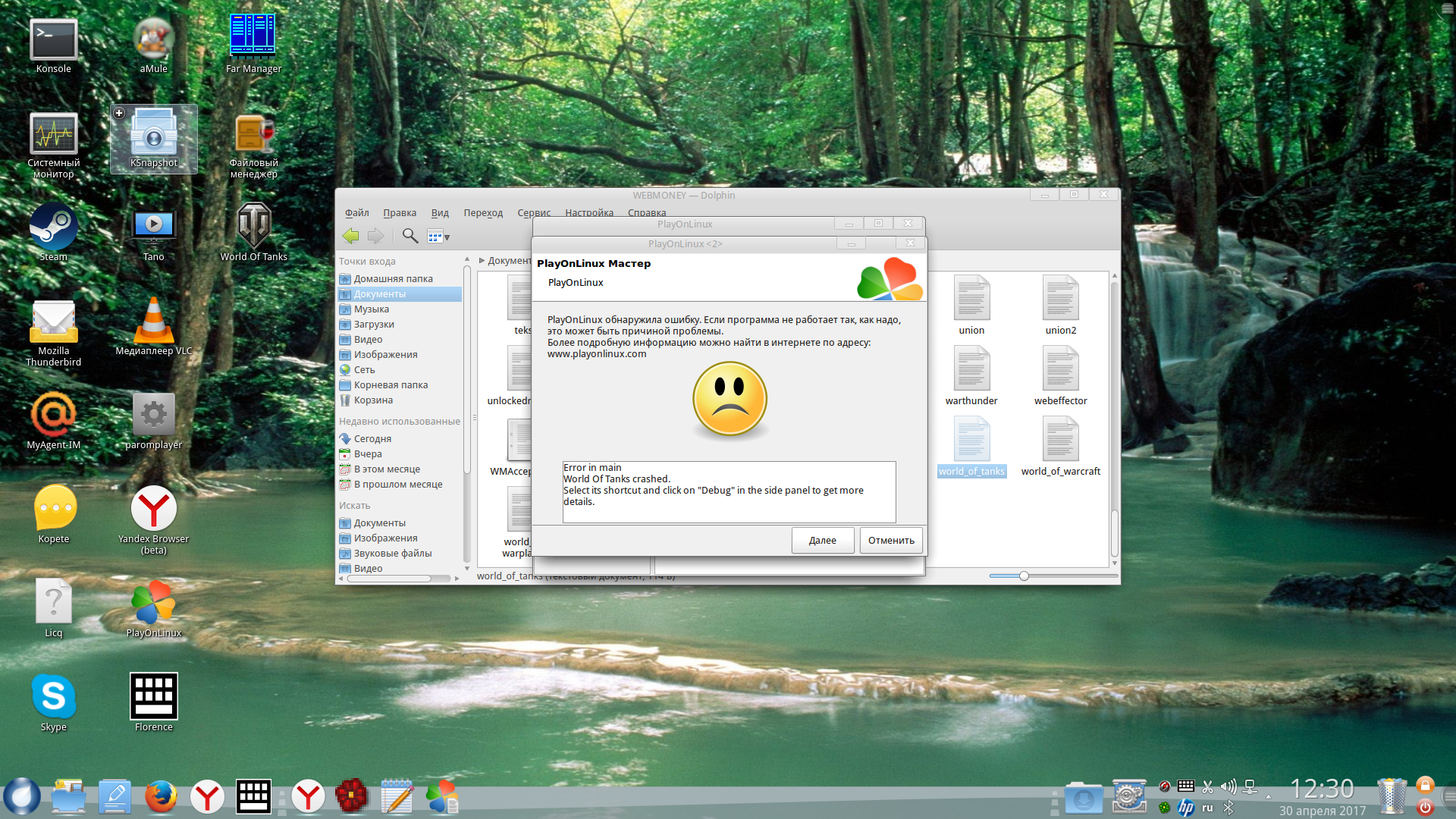1456x819 pixels.
Task: Open PlayOnLinux from the desktop
Action: pyautogui.click(x=153, y=604)
